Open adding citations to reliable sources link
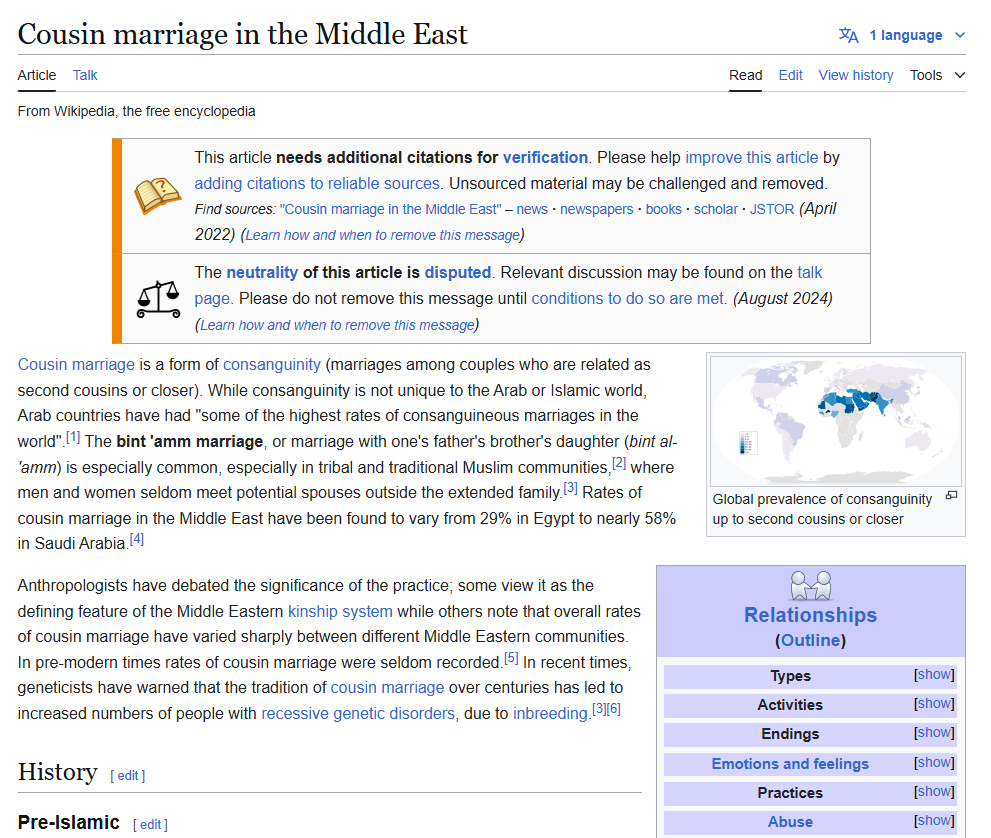Viewport: 991px width, 838px height. click(x=317, y=183)
